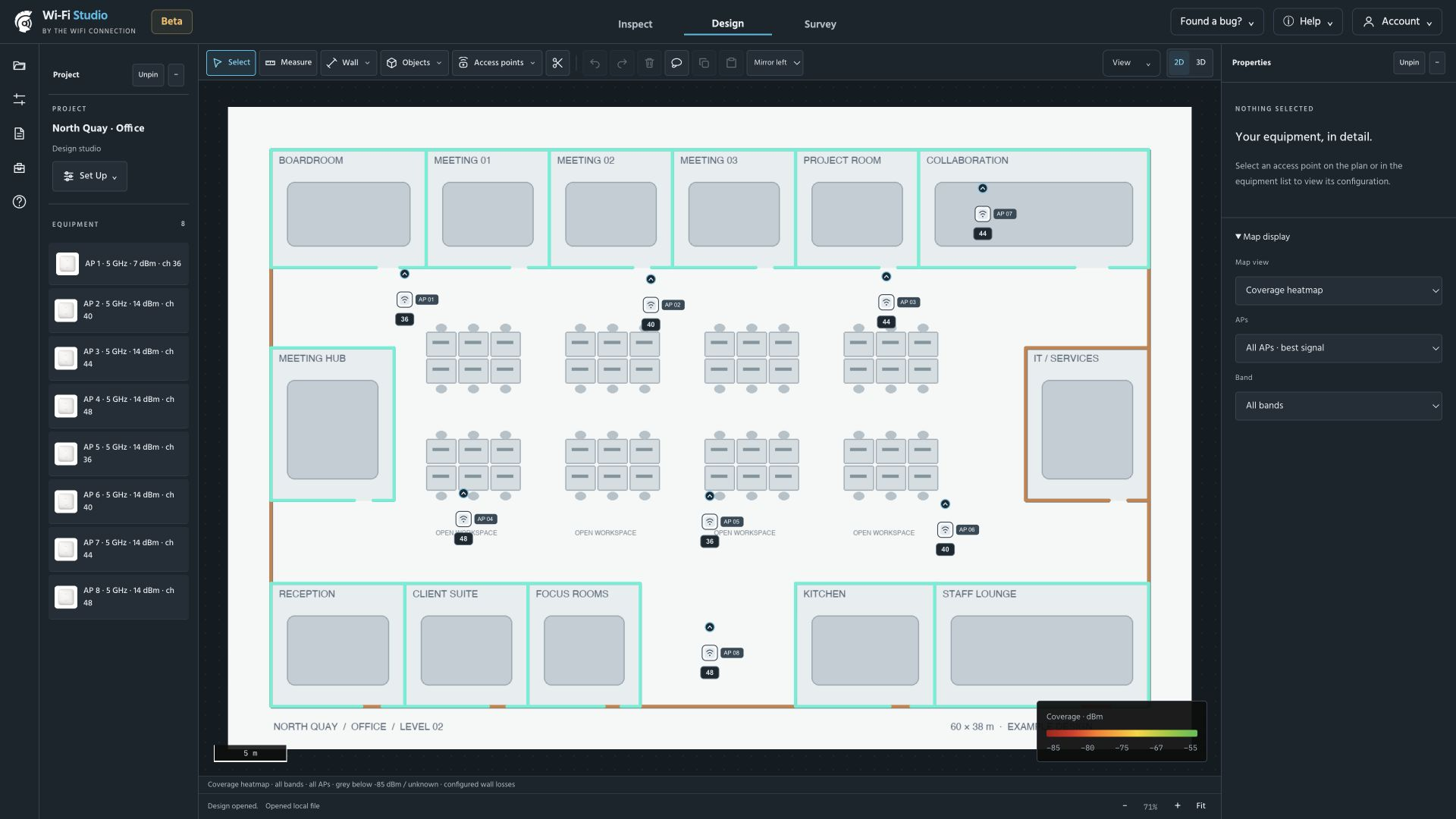Zoom out with minus button

1125,805
